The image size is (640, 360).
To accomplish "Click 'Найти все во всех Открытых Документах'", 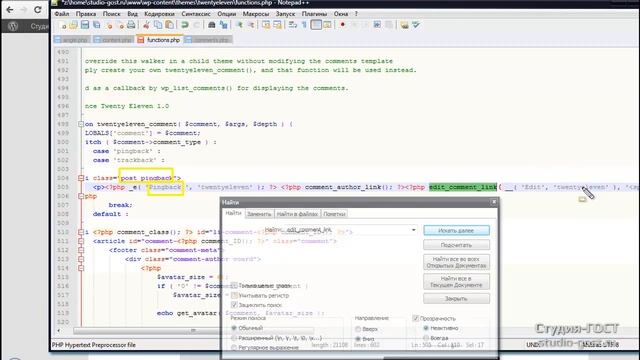I will pos(456,262).
